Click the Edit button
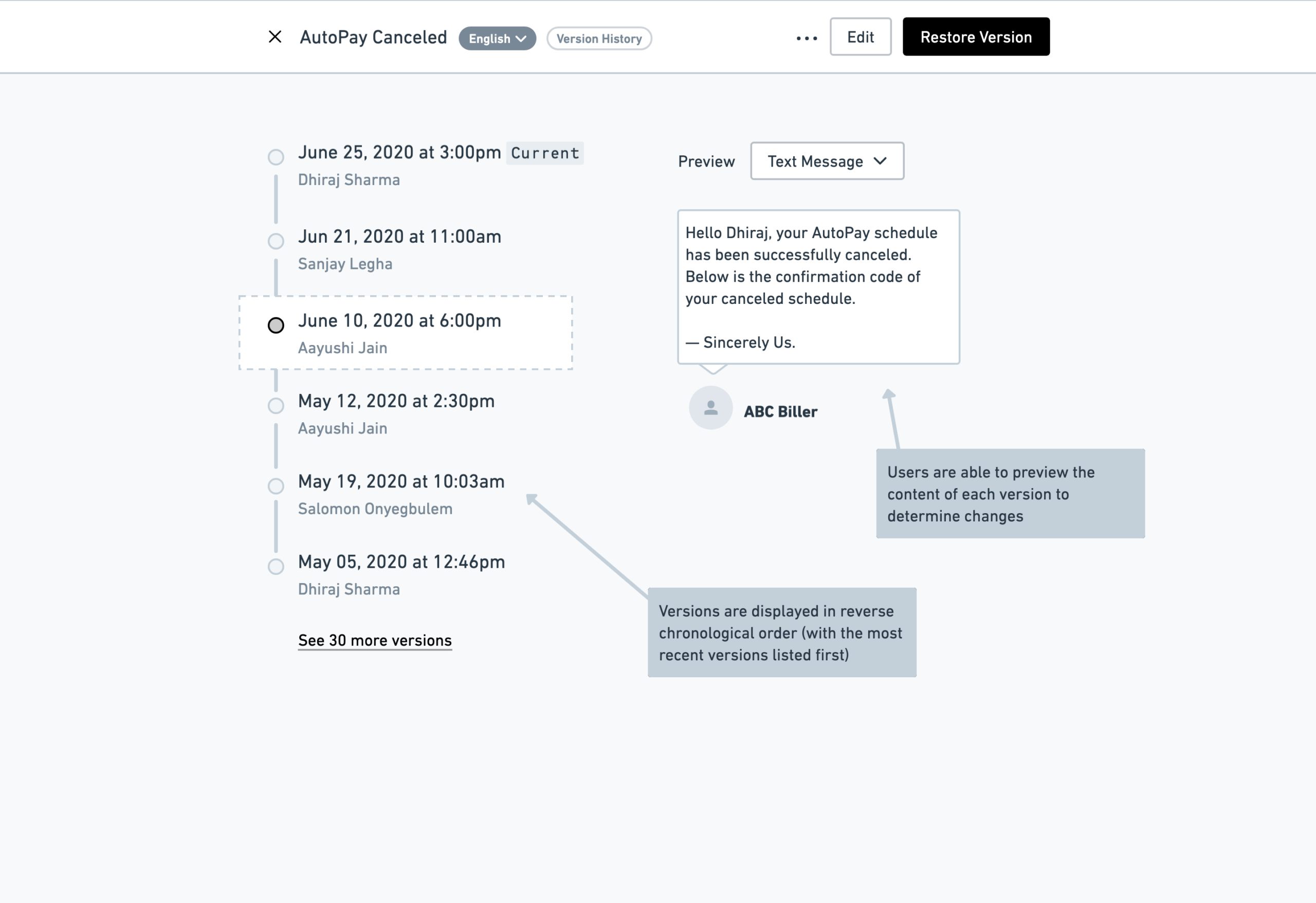 click(860, 37)
